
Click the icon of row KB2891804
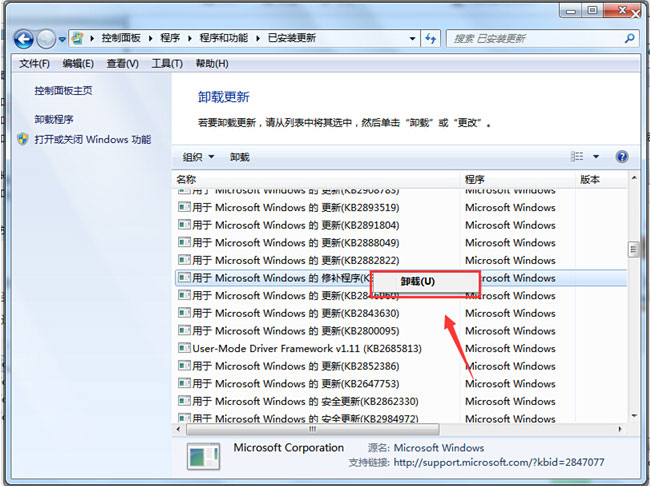[x=184, y=224]
